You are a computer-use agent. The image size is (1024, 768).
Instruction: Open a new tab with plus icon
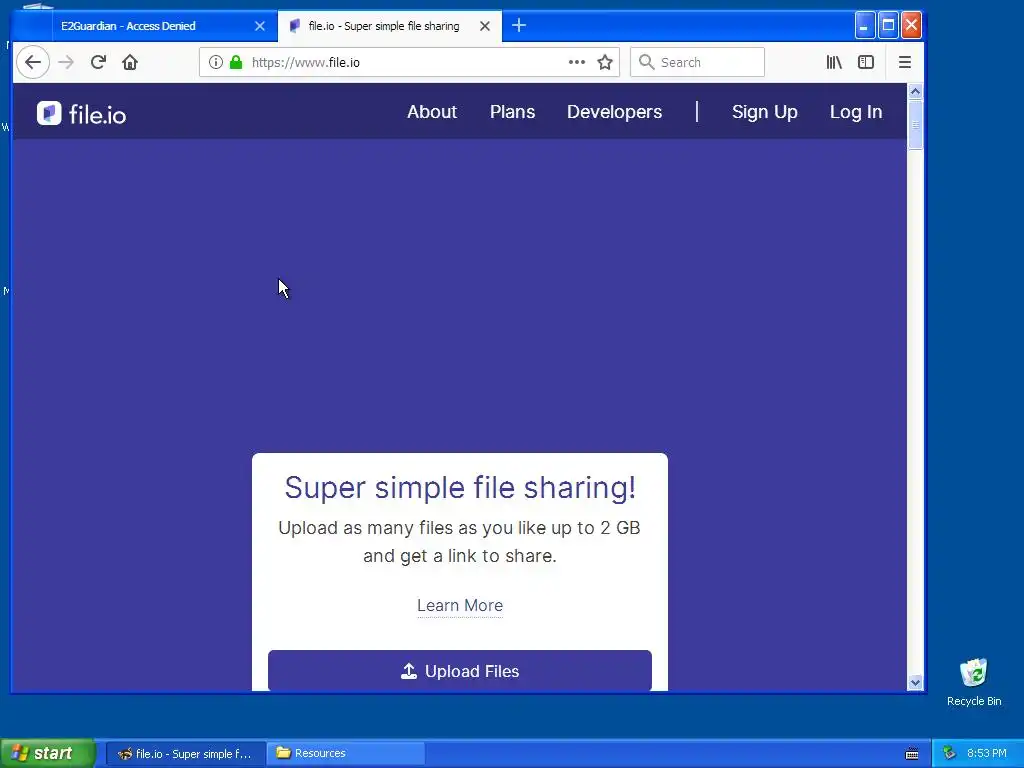click(519, 25)
